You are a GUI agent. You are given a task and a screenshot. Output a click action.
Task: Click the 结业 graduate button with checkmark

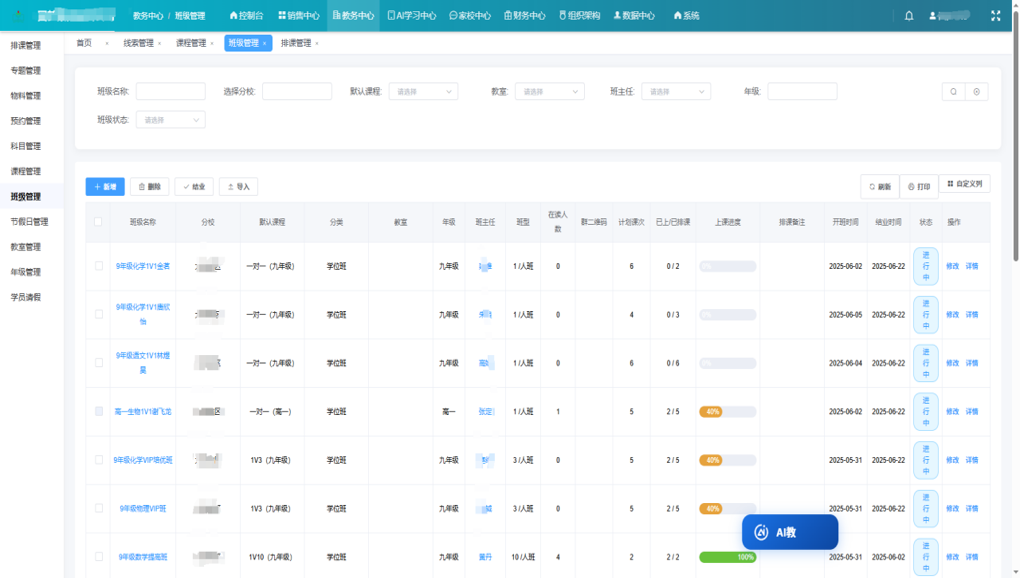click(x=194, y=187)
